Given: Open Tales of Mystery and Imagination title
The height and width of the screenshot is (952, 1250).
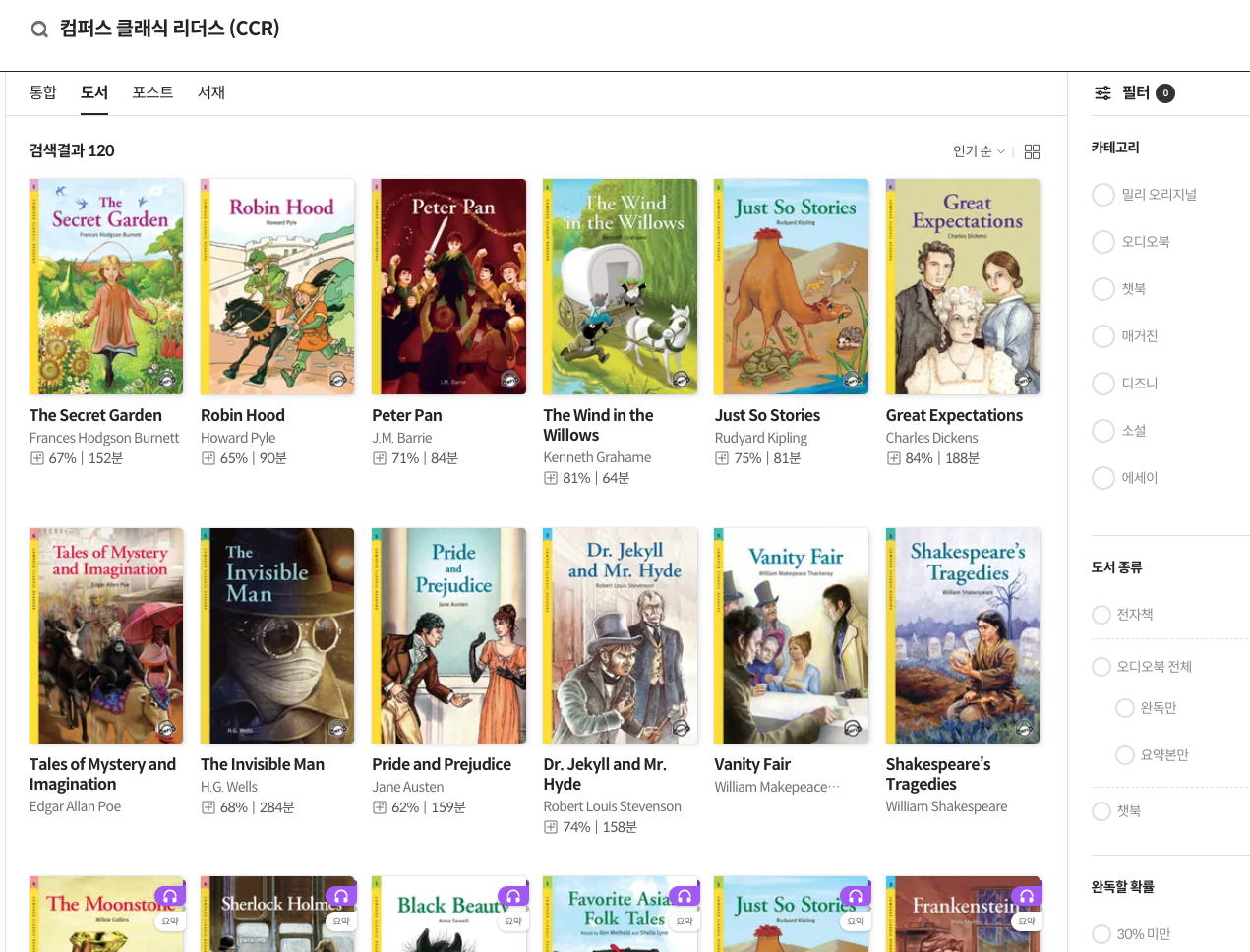Looking at the screenshot, I should pos(102,774).
